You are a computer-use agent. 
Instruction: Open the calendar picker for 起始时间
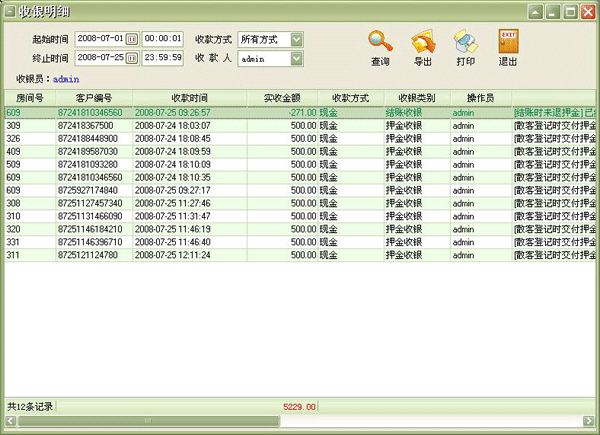click(132, 39)
